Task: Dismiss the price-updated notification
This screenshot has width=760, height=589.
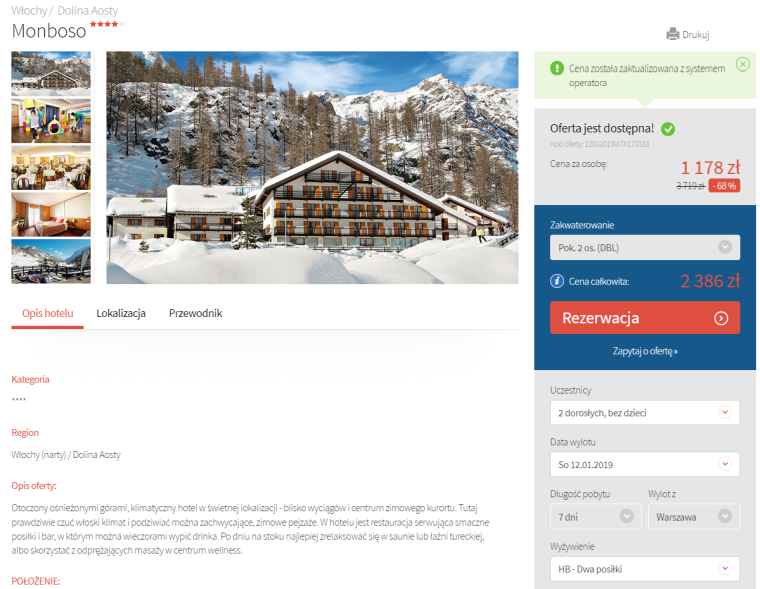Action: pyautogui.click(x=743, y=64)
